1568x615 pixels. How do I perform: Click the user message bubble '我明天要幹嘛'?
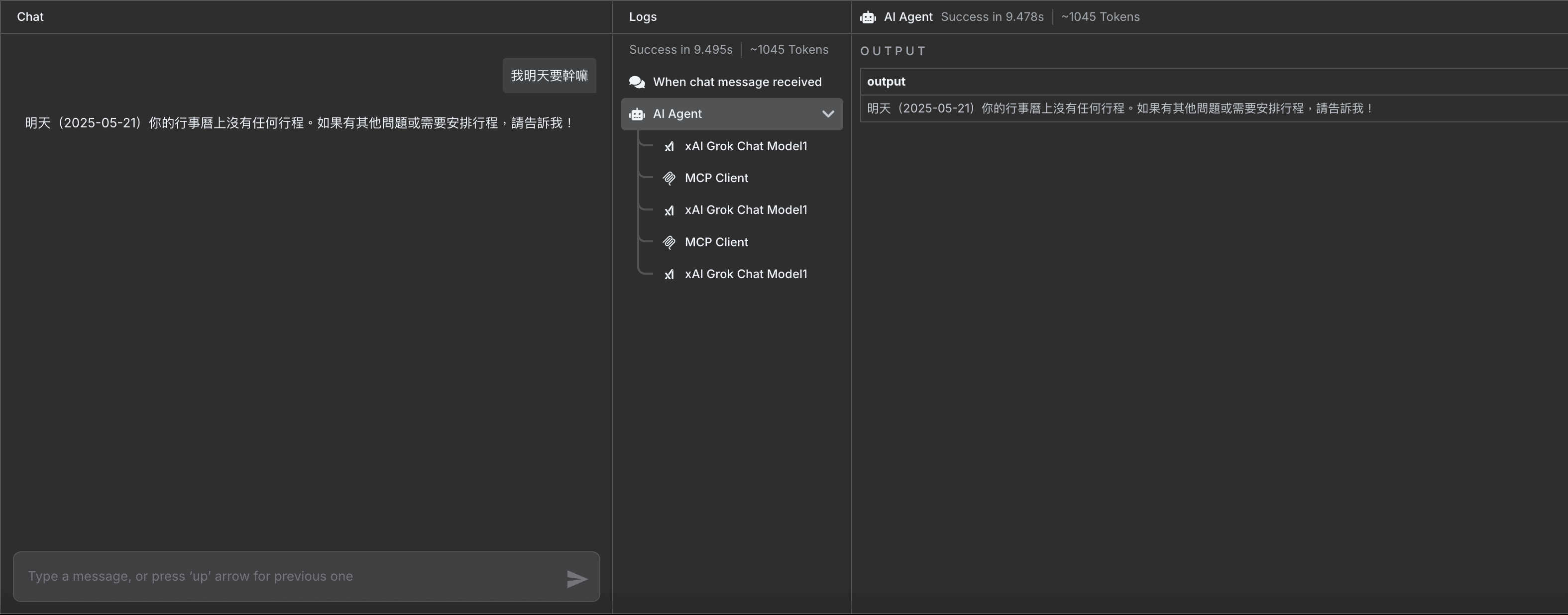[x=549, y=76]
